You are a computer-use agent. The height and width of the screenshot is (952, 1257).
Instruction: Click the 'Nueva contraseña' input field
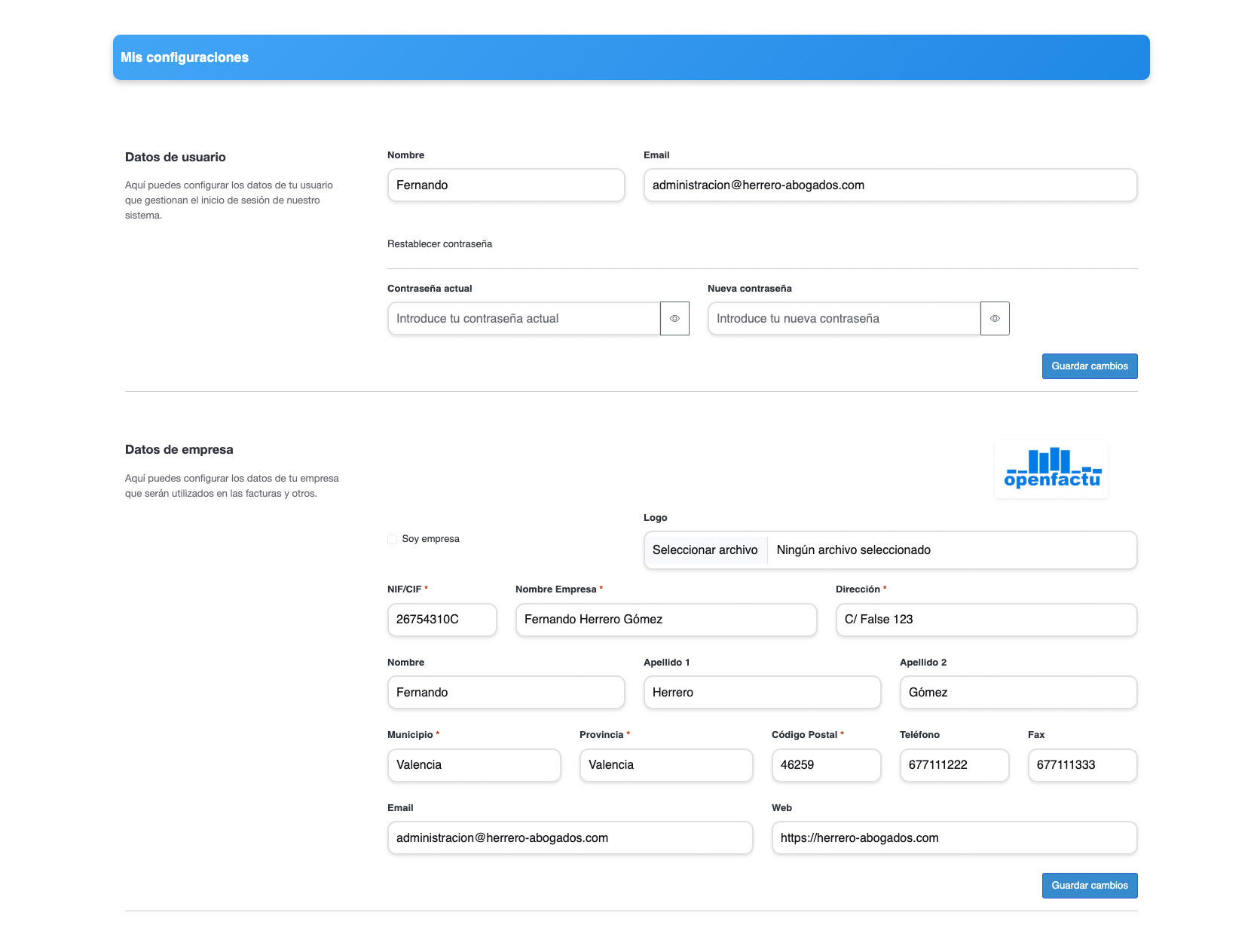tap(843, 319)
